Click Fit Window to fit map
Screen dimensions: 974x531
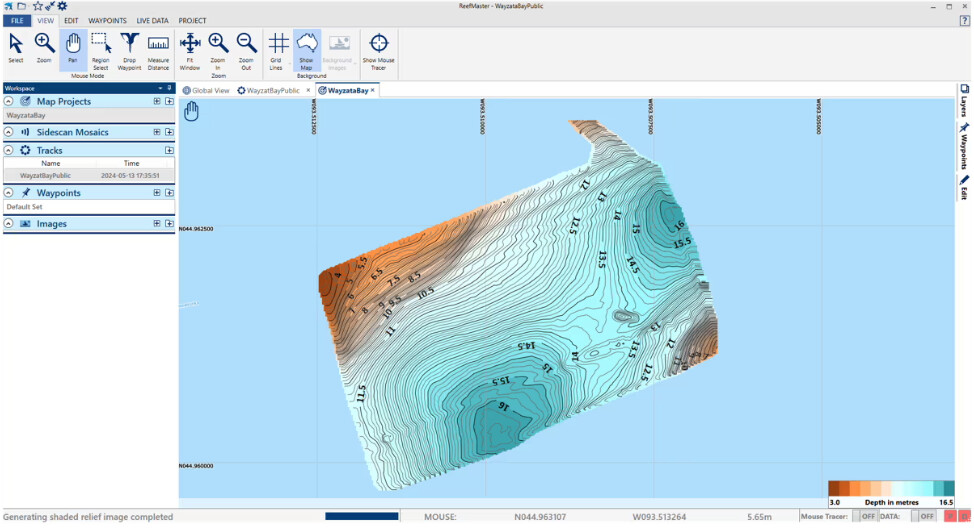[x=190, y=51]
